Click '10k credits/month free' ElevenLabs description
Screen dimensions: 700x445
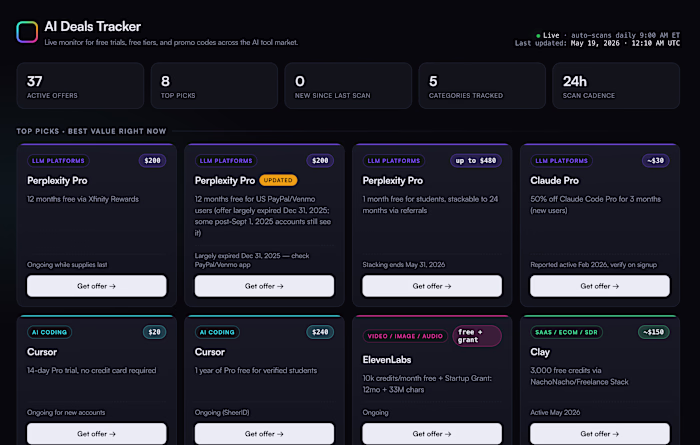(427, 384)
